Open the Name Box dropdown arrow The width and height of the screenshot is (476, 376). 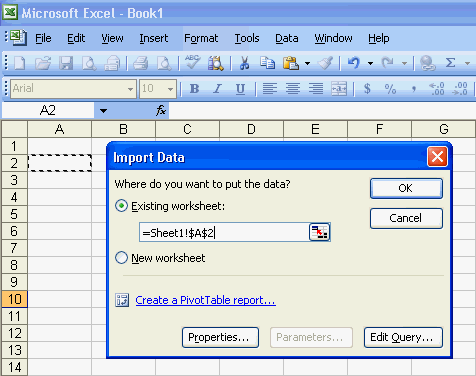tap(103, 111)
